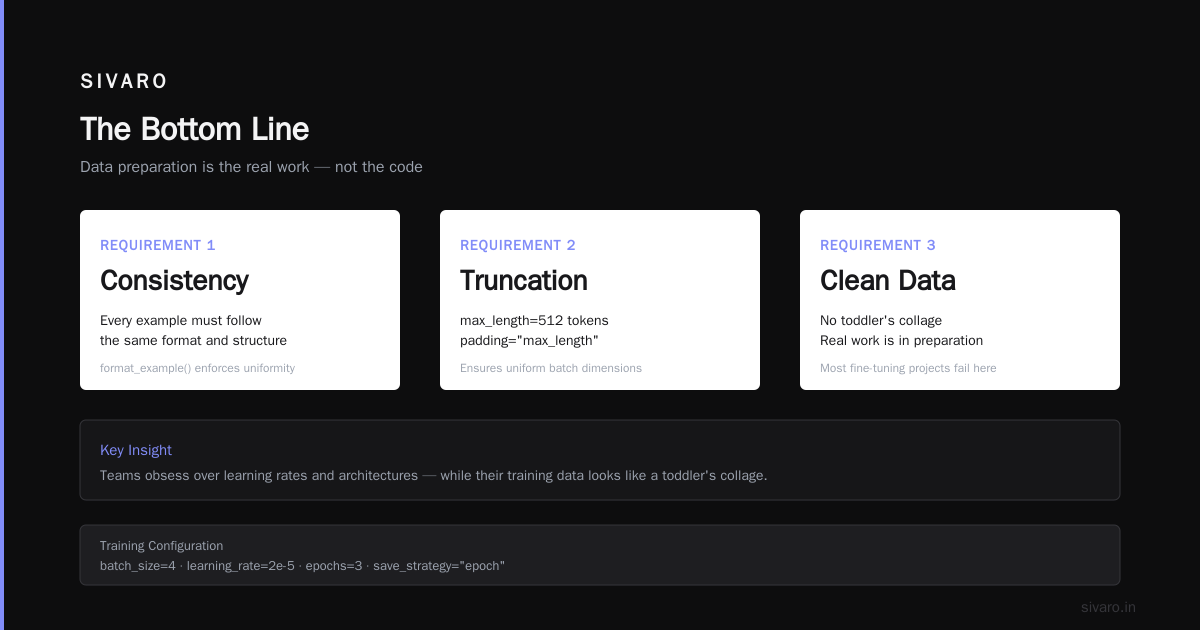
Task: Open the sivaro.in footer link
Action: coord(1108,607)
